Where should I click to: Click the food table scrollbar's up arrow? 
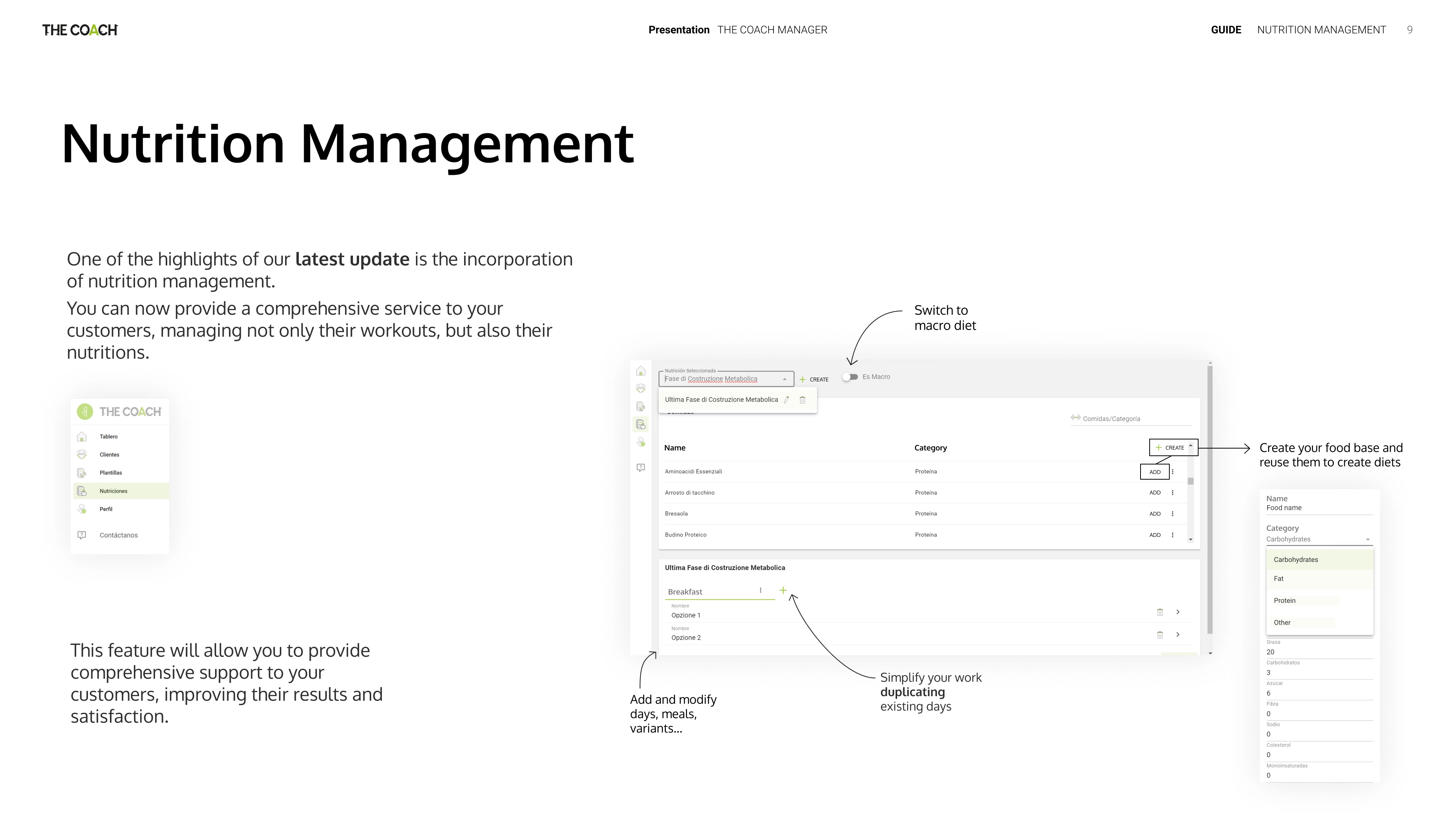[1190, 446]
